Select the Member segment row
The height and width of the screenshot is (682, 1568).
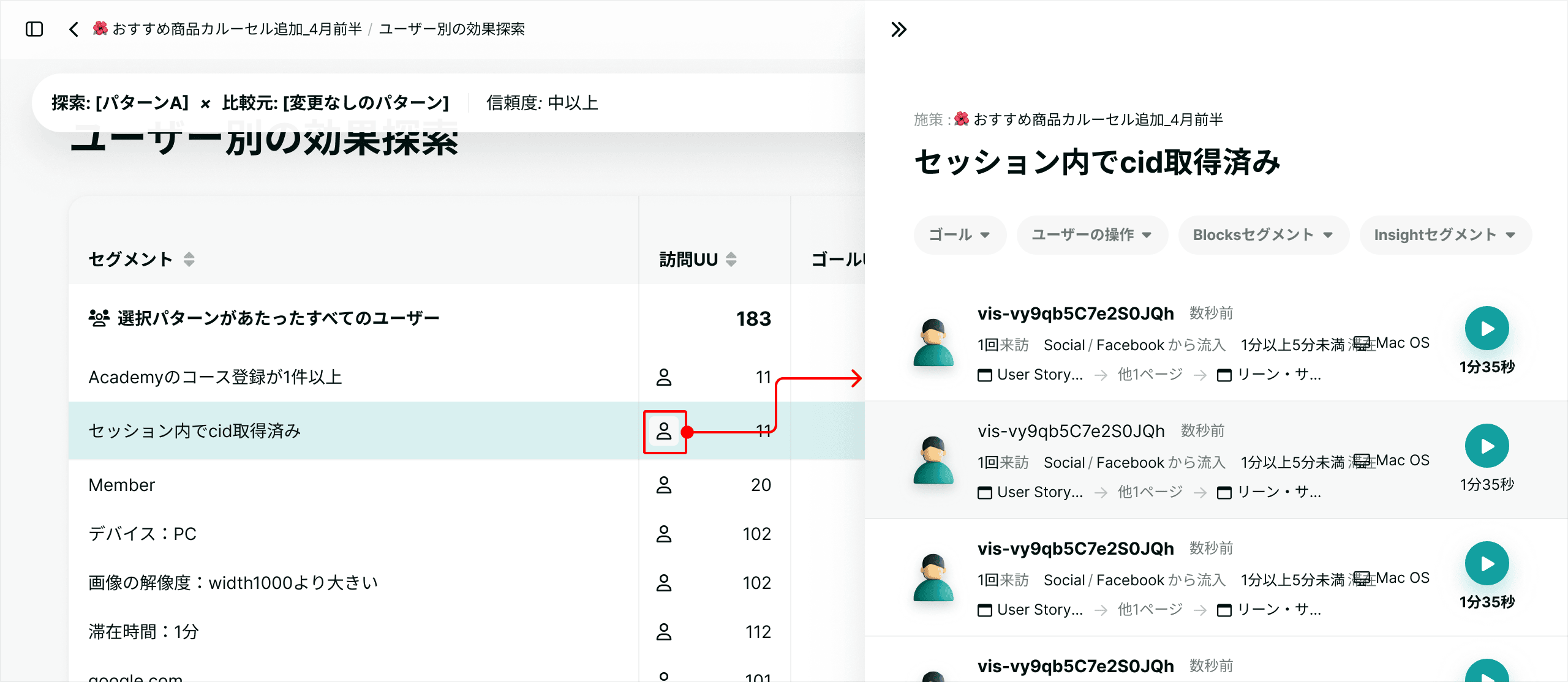(467, 485)
